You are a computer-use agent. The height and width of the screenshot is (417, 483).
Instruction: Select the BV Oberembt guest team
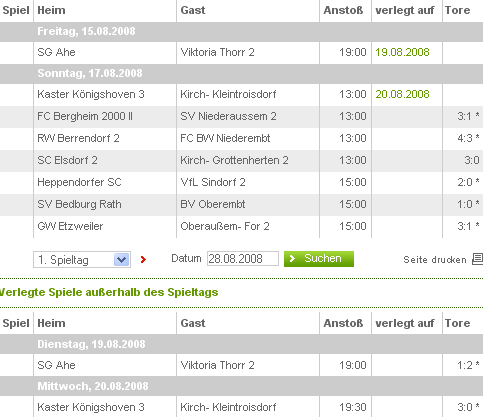213,204
